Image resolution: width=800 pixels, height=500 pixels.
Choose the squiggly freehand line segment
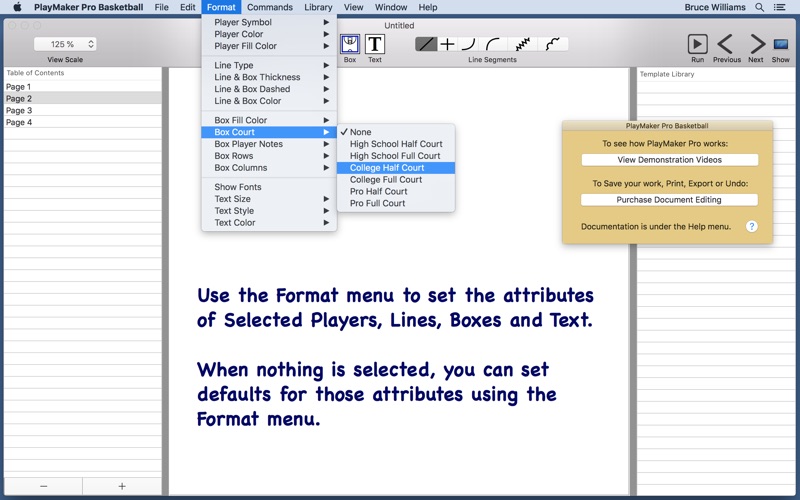[x=553, y=44]
